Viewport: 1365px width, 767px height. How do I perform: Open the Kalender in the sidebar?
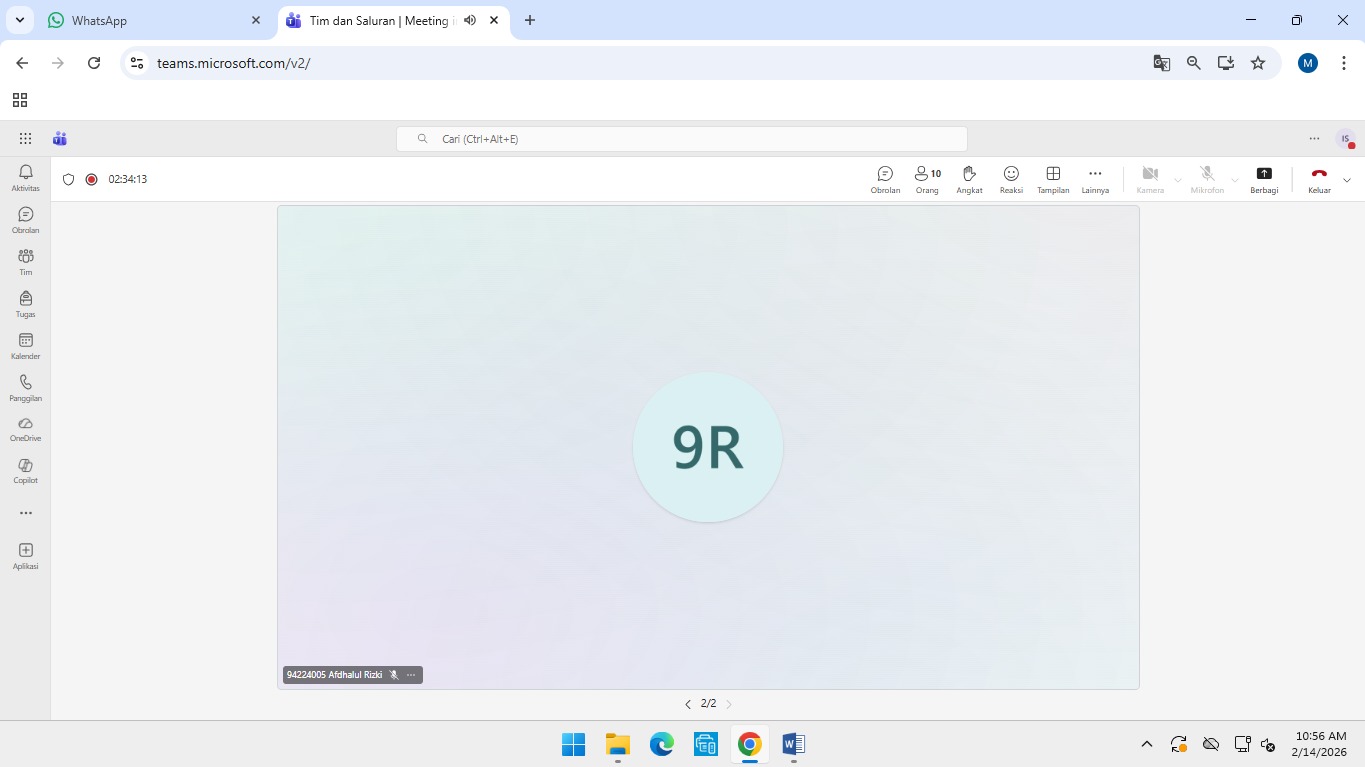26,346
